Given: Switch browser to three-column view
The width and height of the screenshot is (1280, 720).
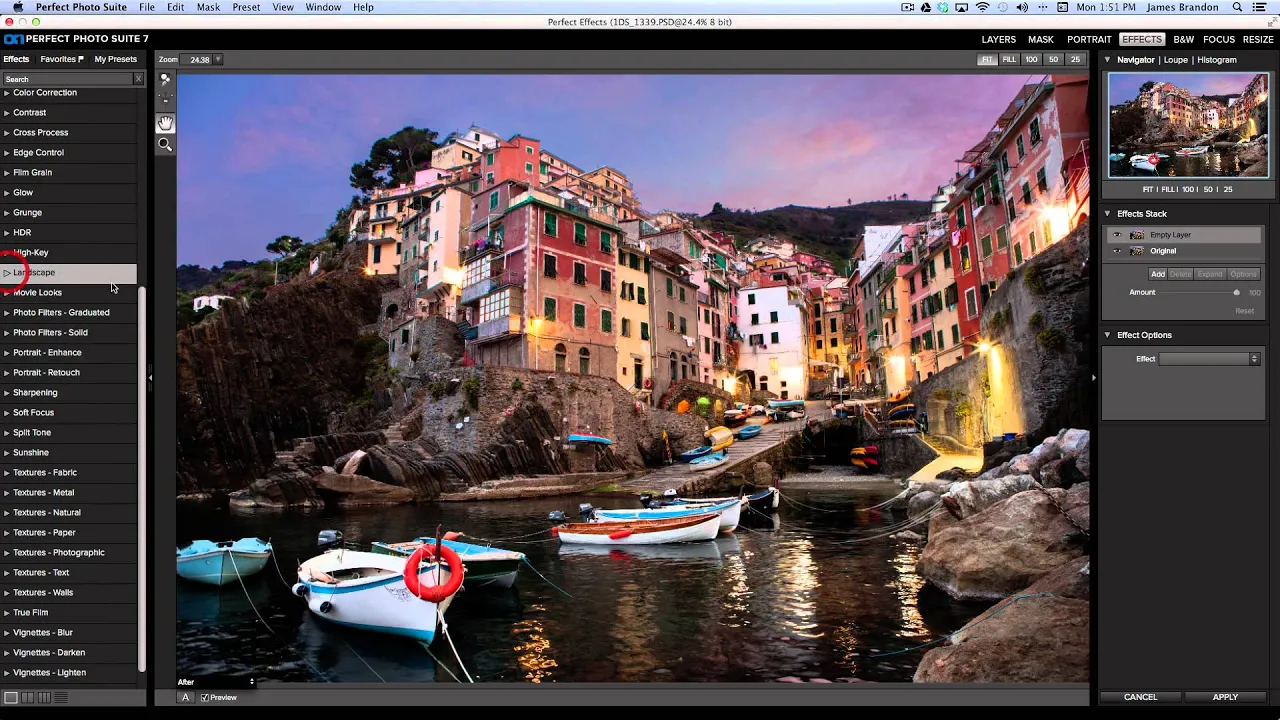Looking at the screenshot, I should click(x=44, y=697).
